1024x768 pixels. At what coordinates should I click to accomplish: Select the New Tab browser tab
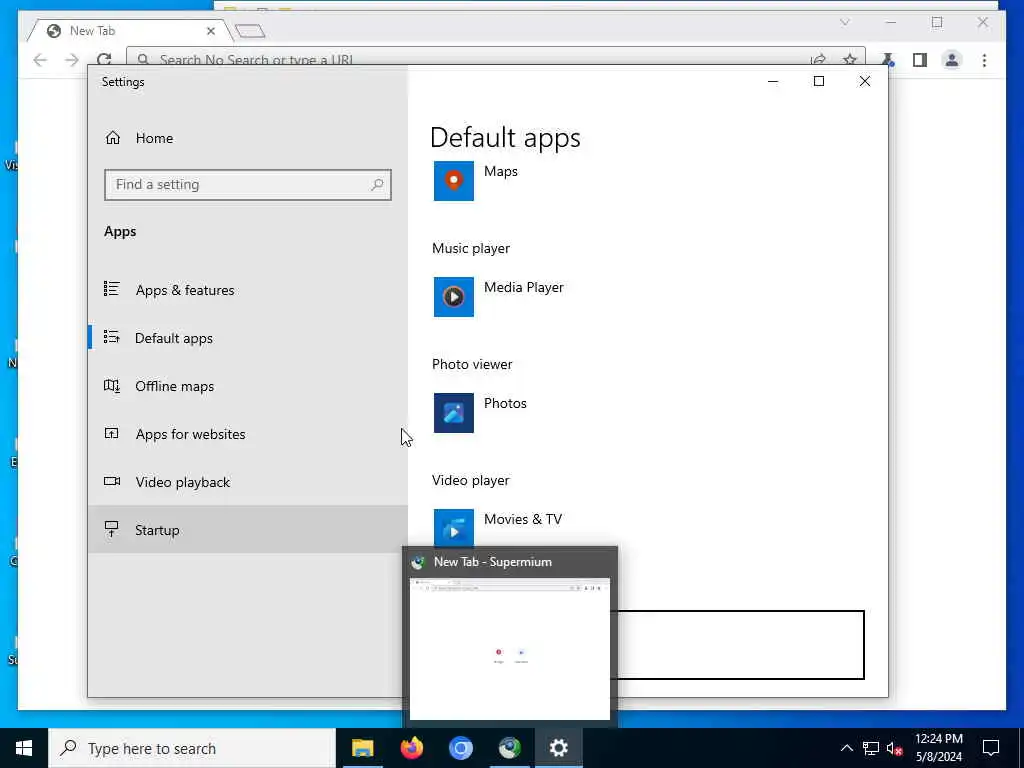point(131,31)
